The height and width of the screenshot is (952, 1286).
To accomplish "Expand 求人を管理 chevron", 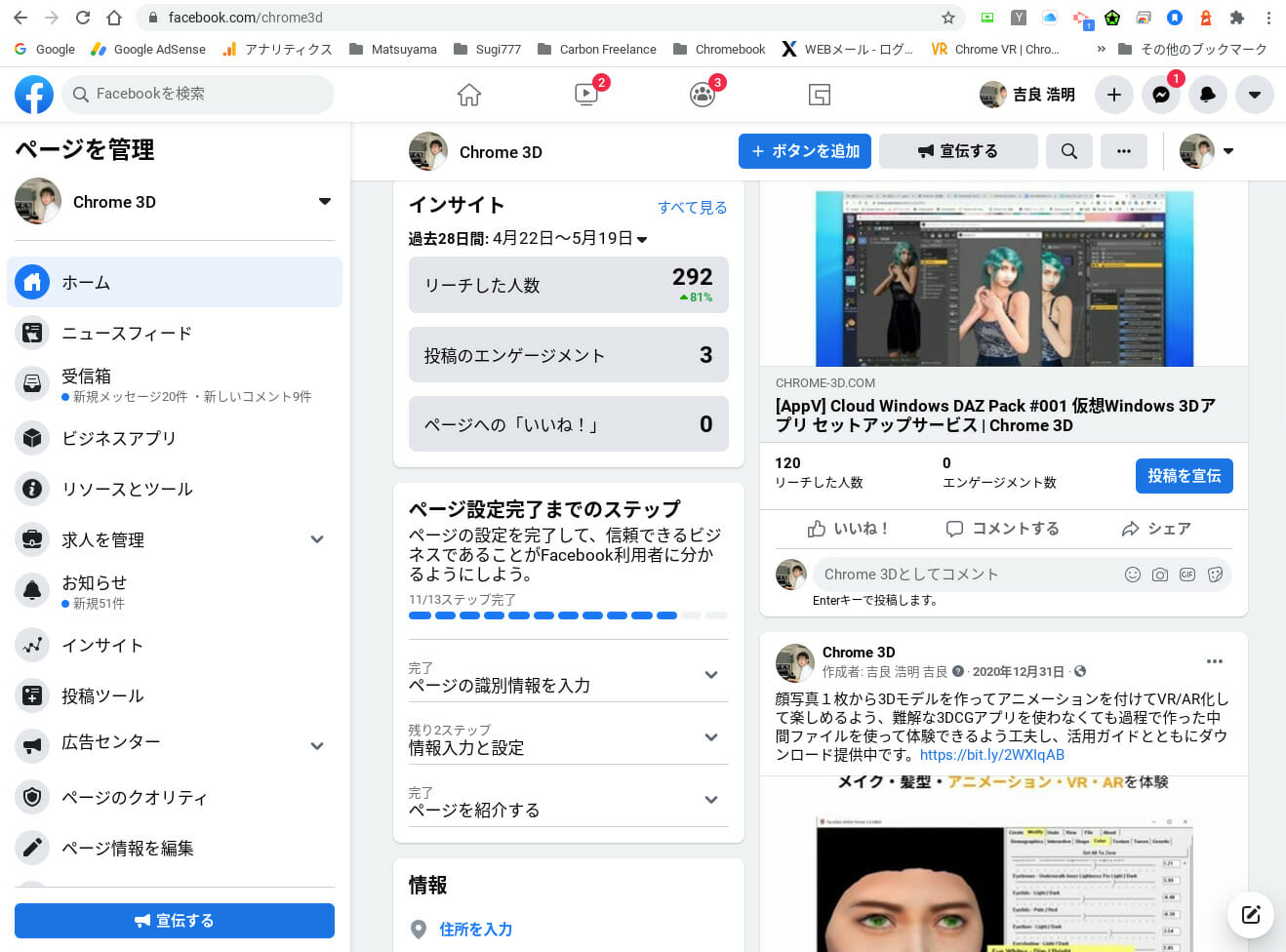I will [317, 539].
